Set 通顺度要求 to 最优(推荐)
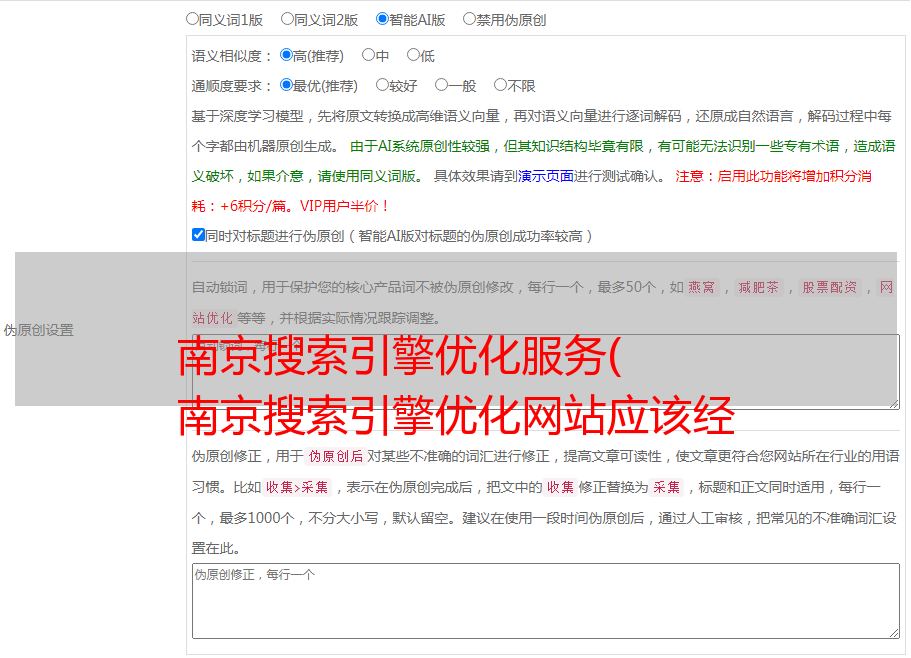Screen dimensions: 911x658 tap(286, 85)
